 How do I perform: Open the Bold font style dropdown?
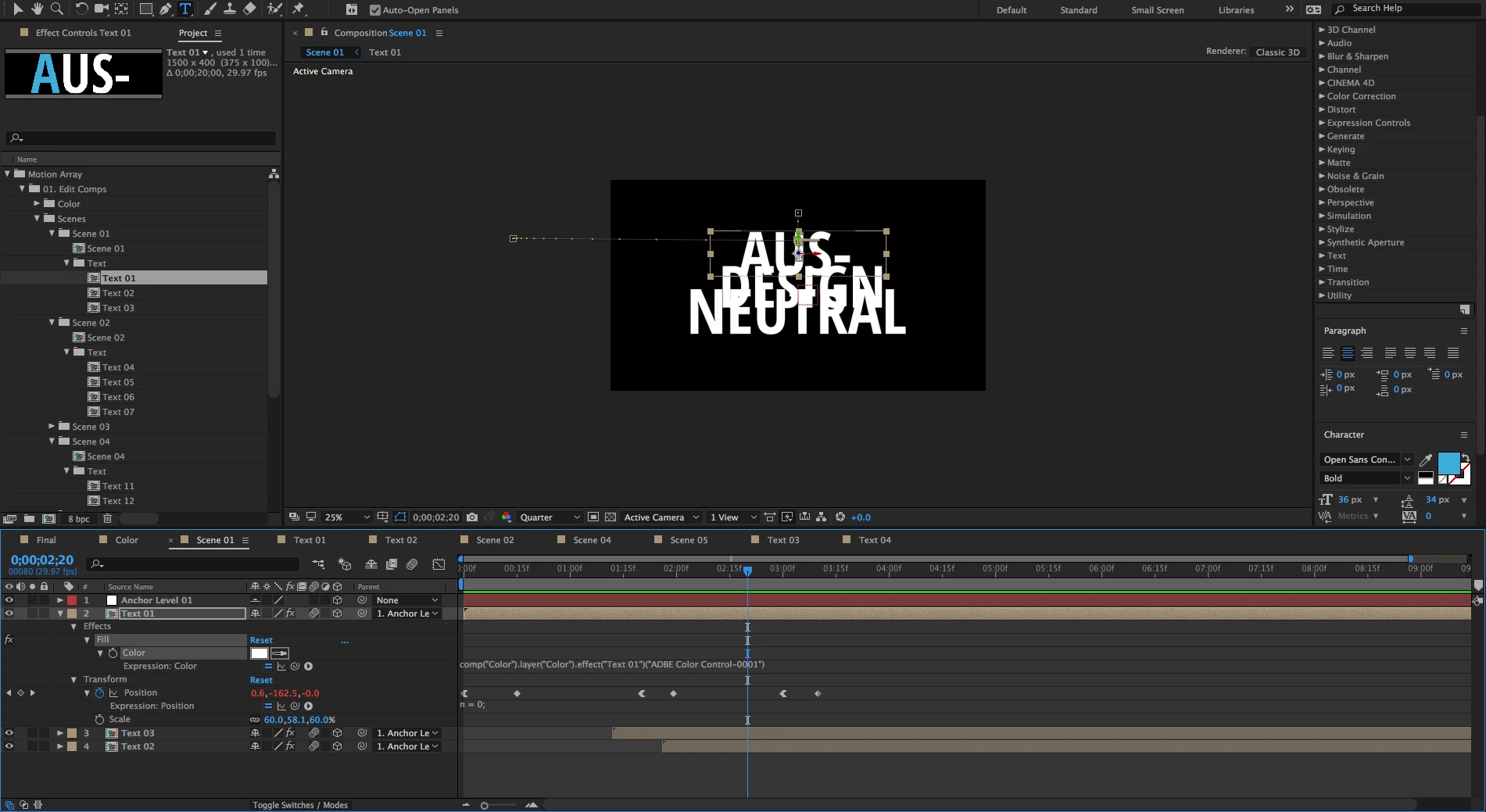tap(1366, 478)
